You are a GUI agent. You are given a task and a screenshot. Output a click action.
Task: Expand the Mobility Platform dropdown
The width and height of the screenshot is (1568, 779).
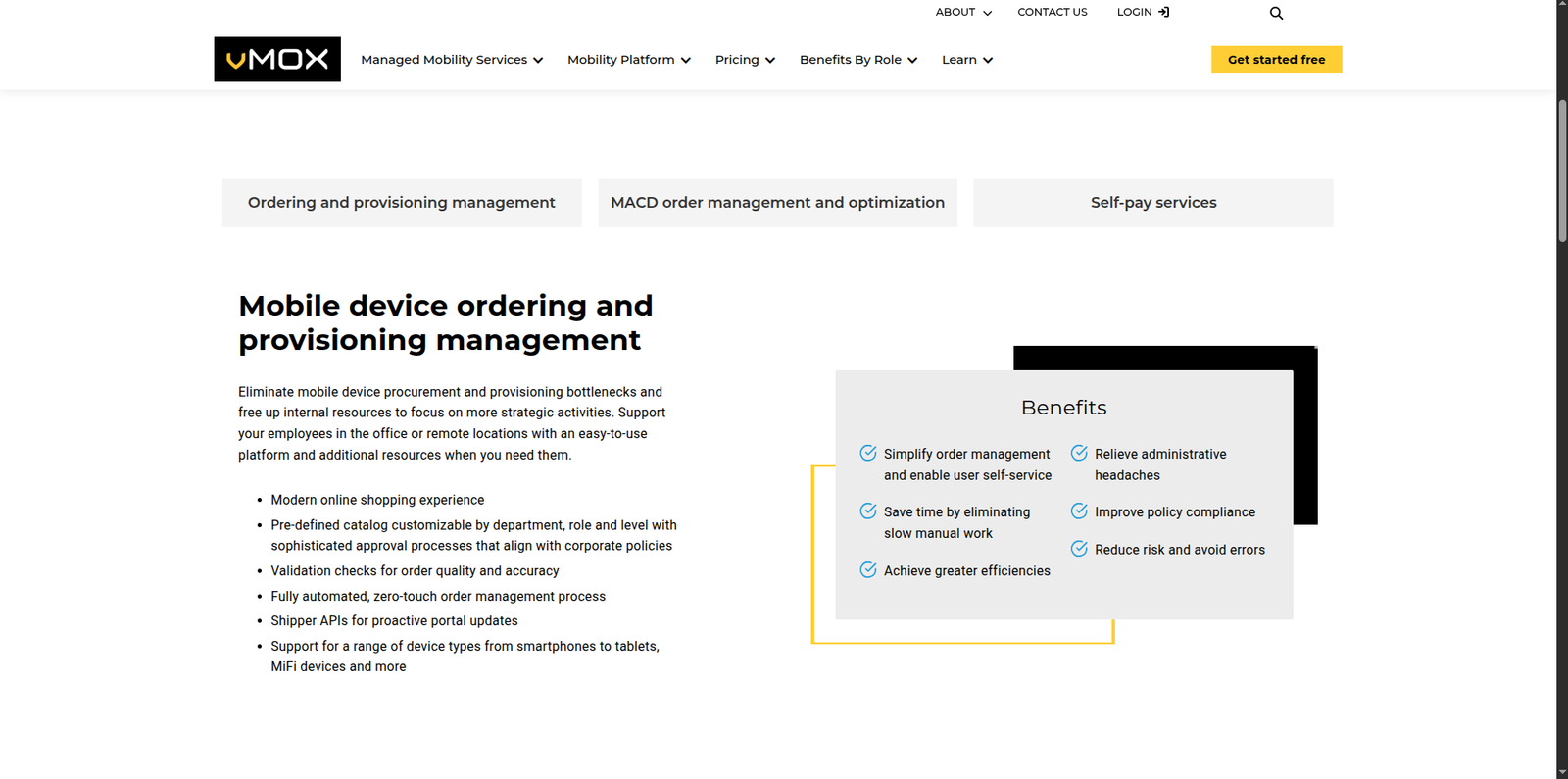tap(628, 60)
